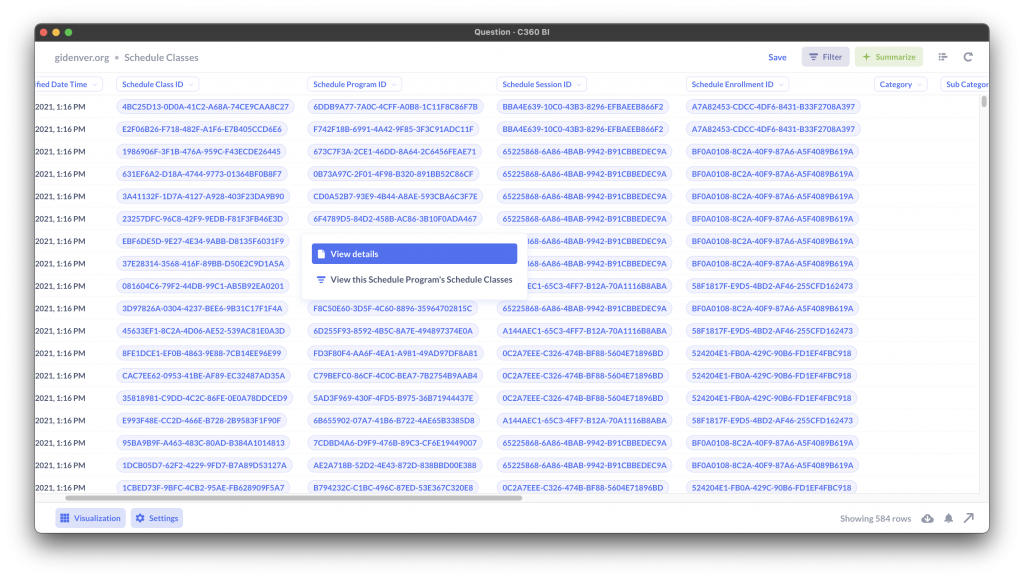The width and height of the screenshot is (1024, 579).
Task: Download the full results cloud icon
Action: [x=927, y=518]
